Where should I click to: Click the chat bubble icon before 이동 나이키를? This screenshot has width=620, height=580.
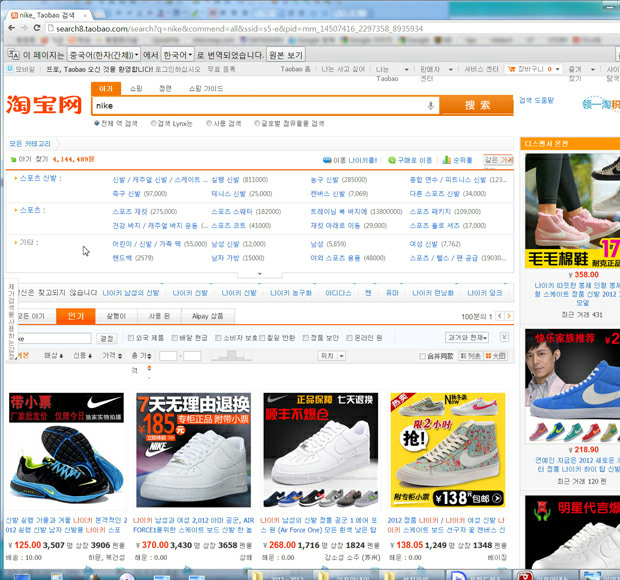pyautogui.click(x=327, y=160)
